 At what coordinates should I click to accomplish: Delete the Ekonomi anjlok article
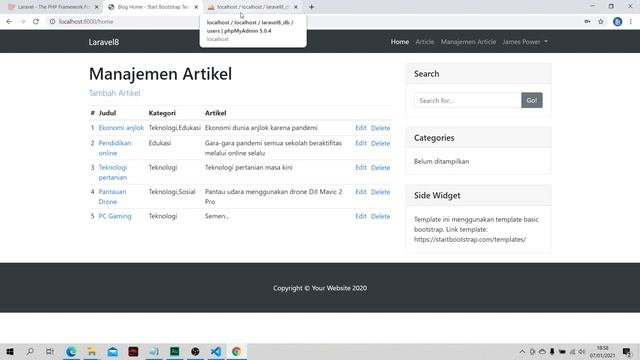(x=380, y=128)
